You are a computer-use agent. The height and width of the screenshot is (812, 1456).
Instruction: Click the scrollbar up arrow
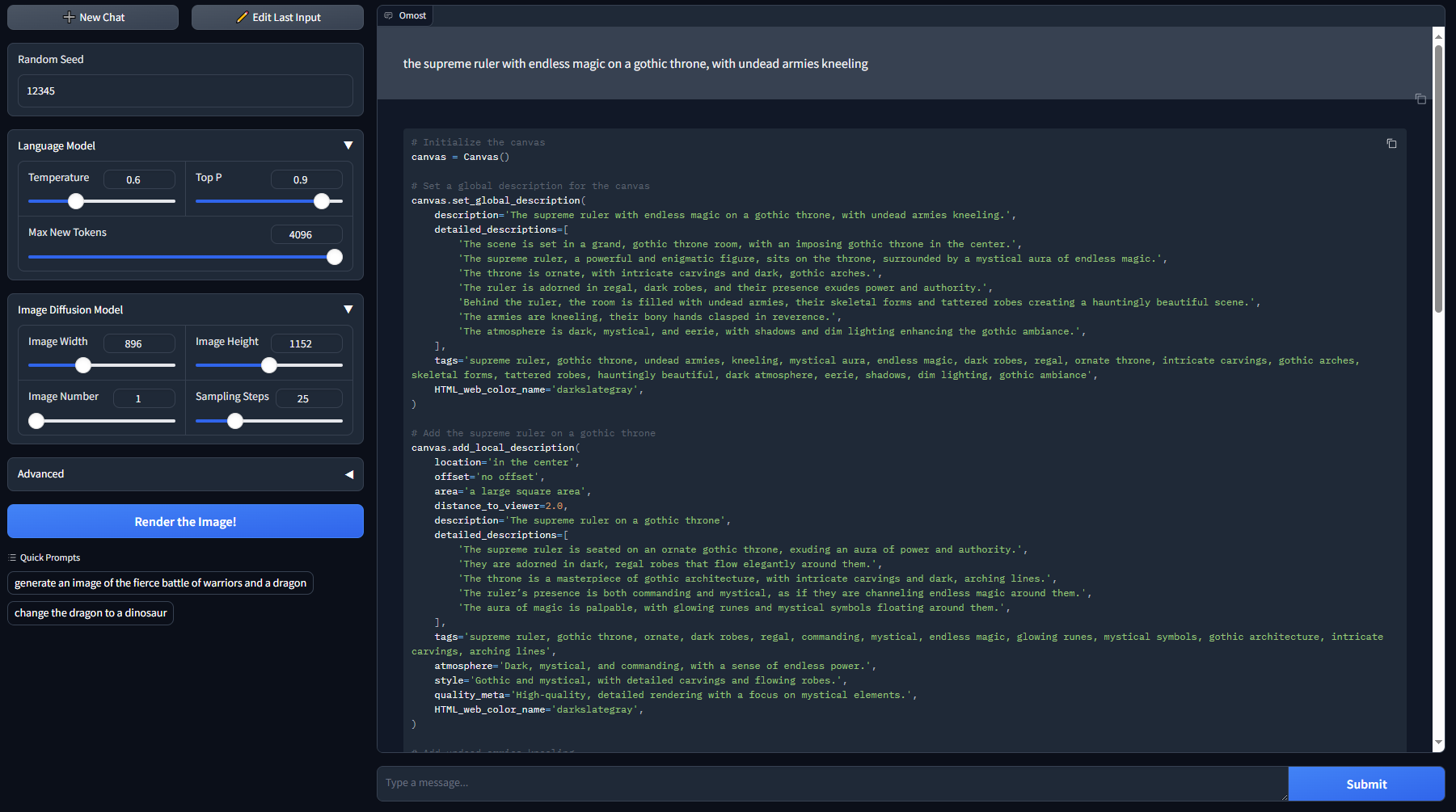1438,36
